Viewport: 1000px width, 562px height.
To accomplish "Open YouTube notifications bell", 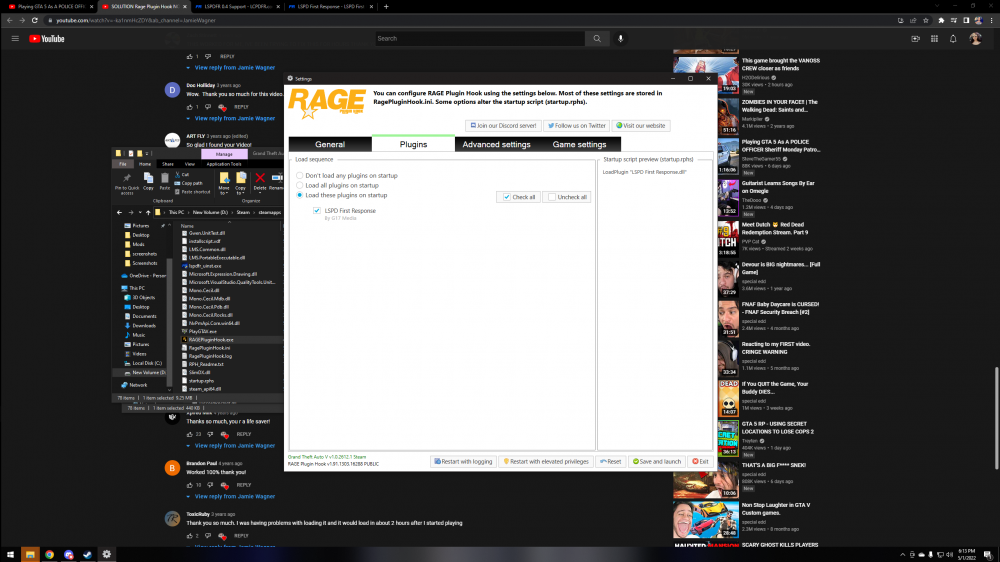I will 953,39.
